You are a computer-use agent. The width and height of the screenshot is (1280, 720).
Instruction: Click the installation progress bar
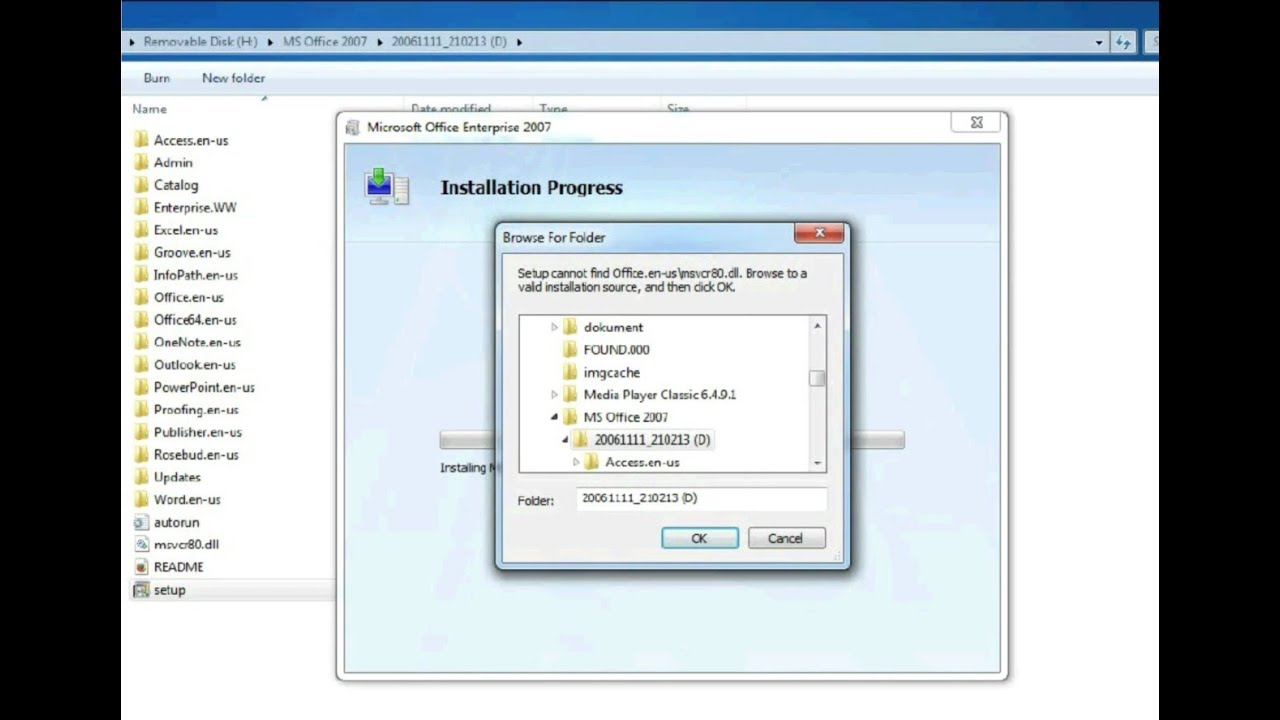672,440
